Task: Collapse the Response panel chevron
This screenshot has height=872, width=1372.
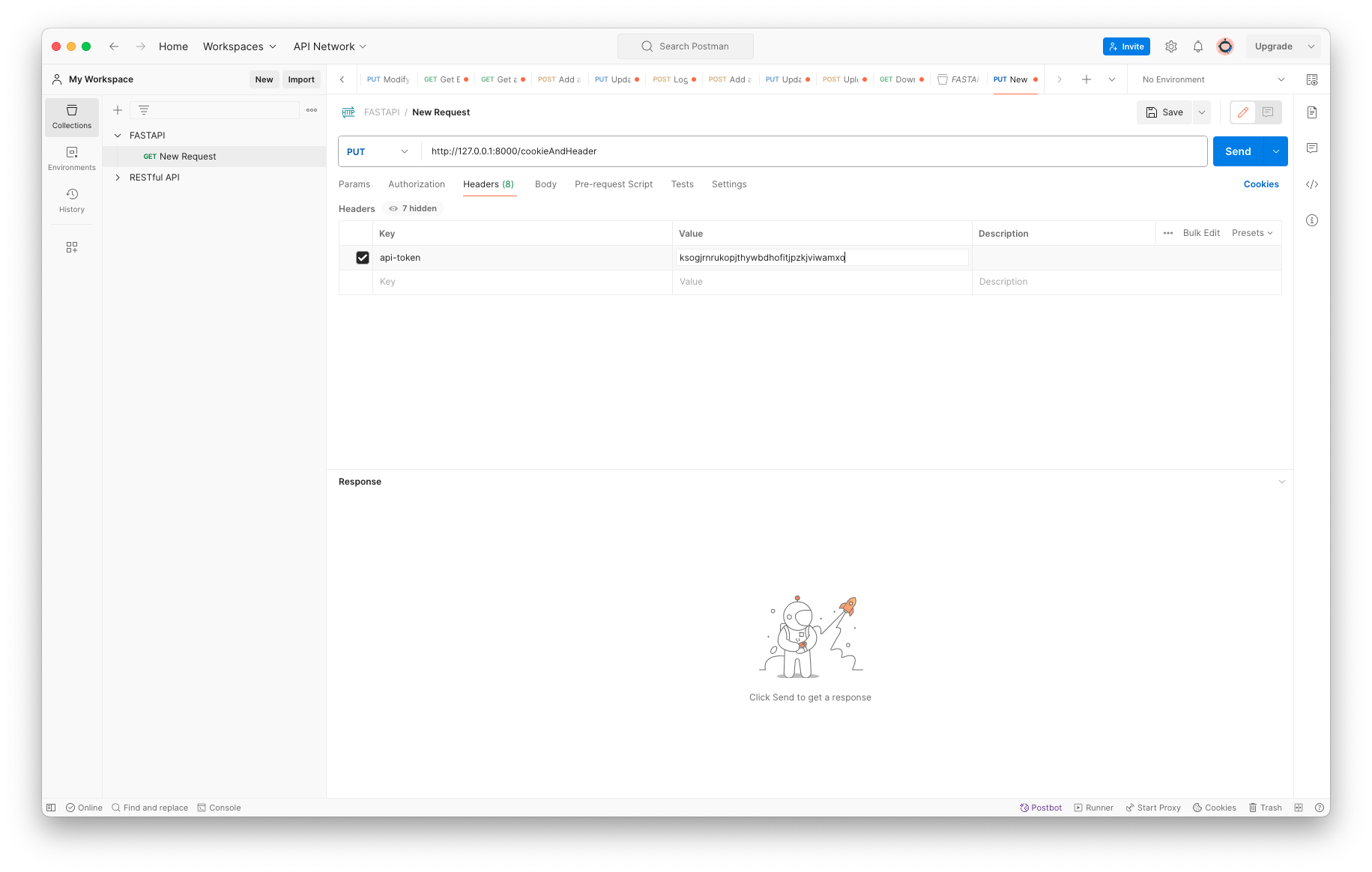Action: 1282,482
